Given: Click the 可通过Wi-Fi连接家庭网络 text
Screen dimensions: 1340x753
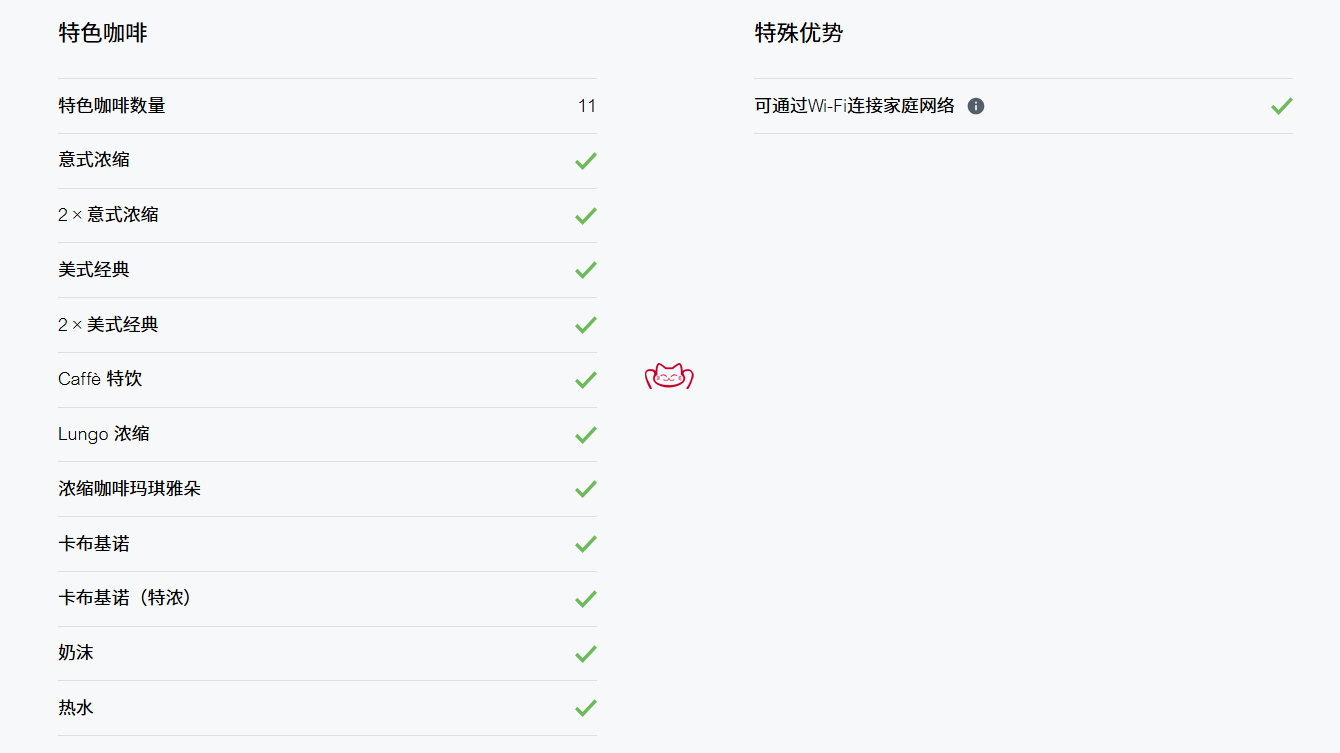Looking at the screenshot, I should 855,106.
